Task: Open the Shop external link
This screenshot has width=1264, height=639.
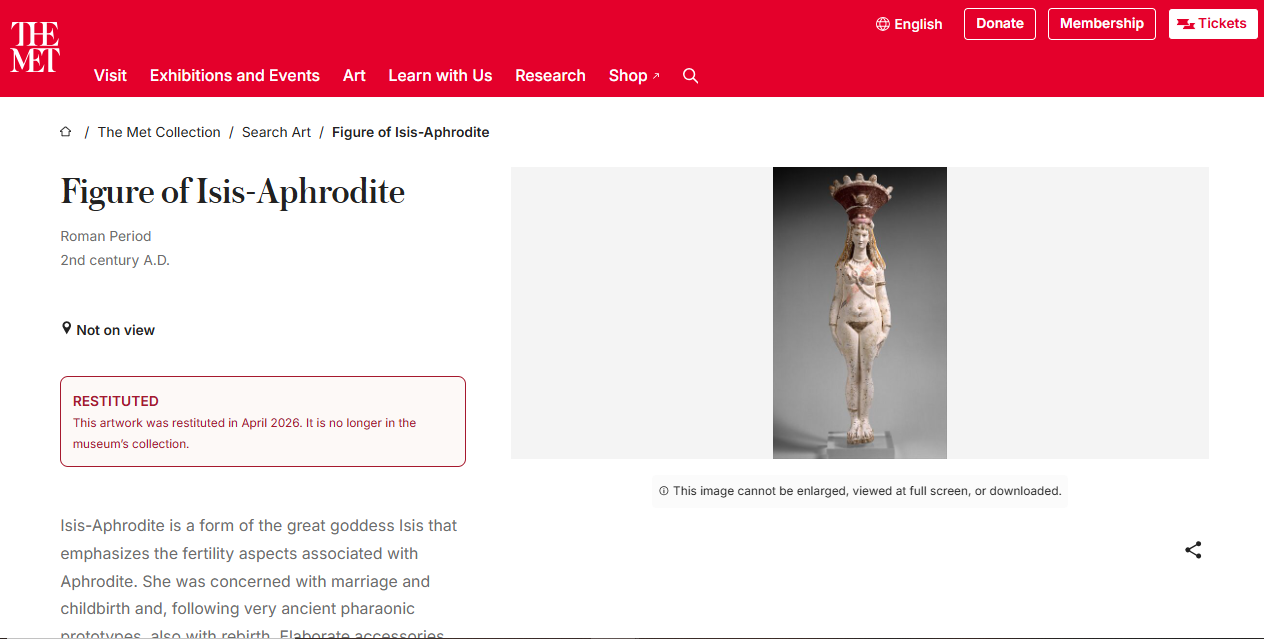Action: [x=634, y=76]
